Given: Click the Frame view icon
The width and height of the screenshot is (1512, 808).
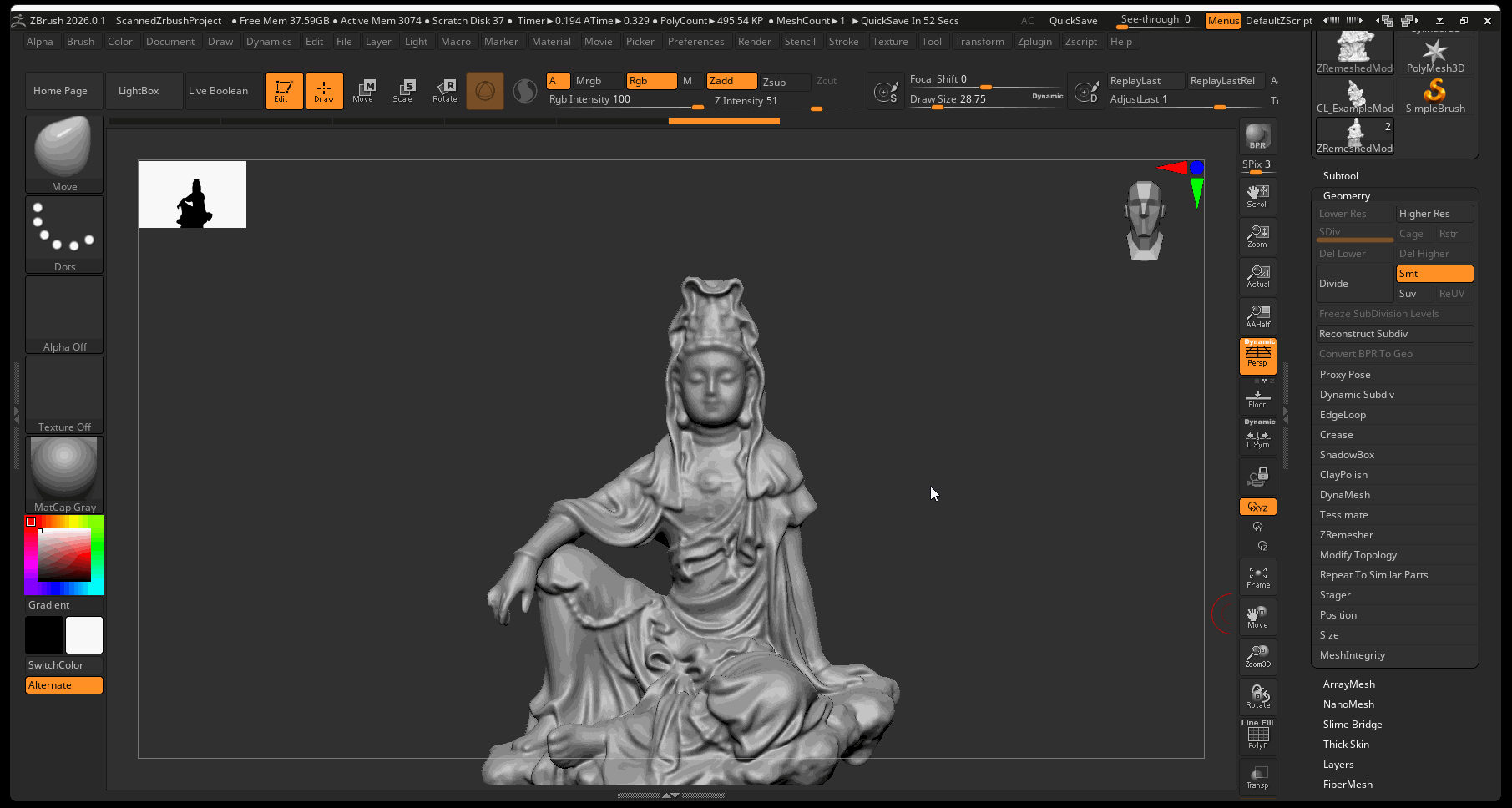Looking at the screenshot, I should (x=1257, y=577).
